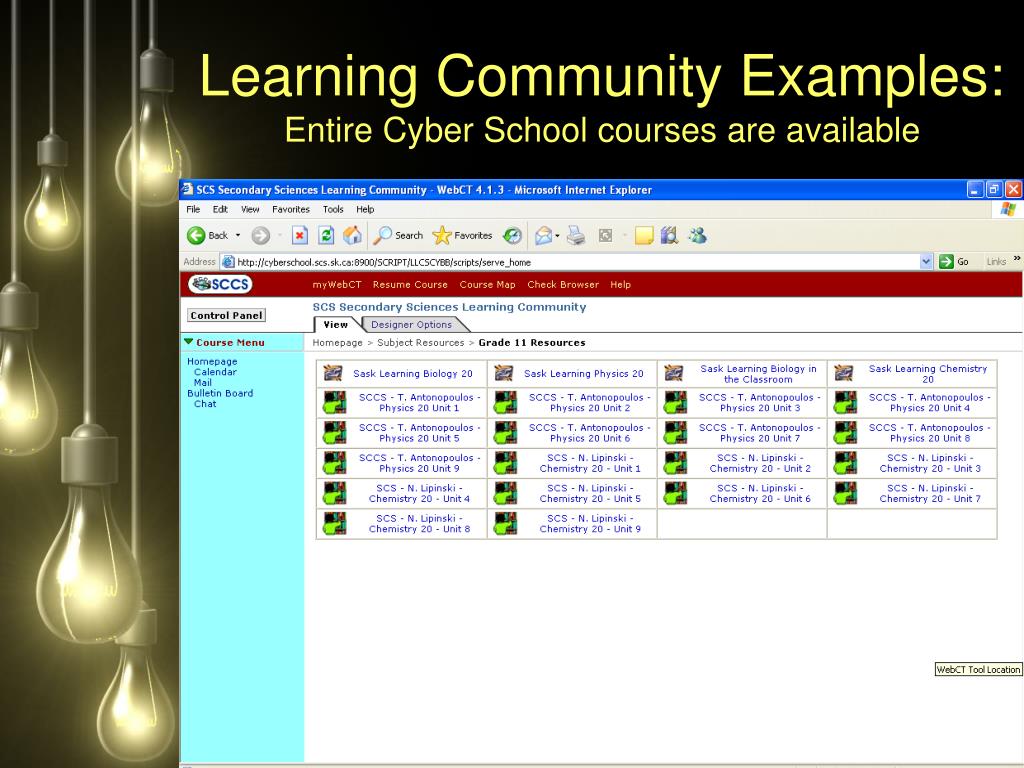
Task: Click the yellow note toolbar icon
Action: (x=644, y=236)
